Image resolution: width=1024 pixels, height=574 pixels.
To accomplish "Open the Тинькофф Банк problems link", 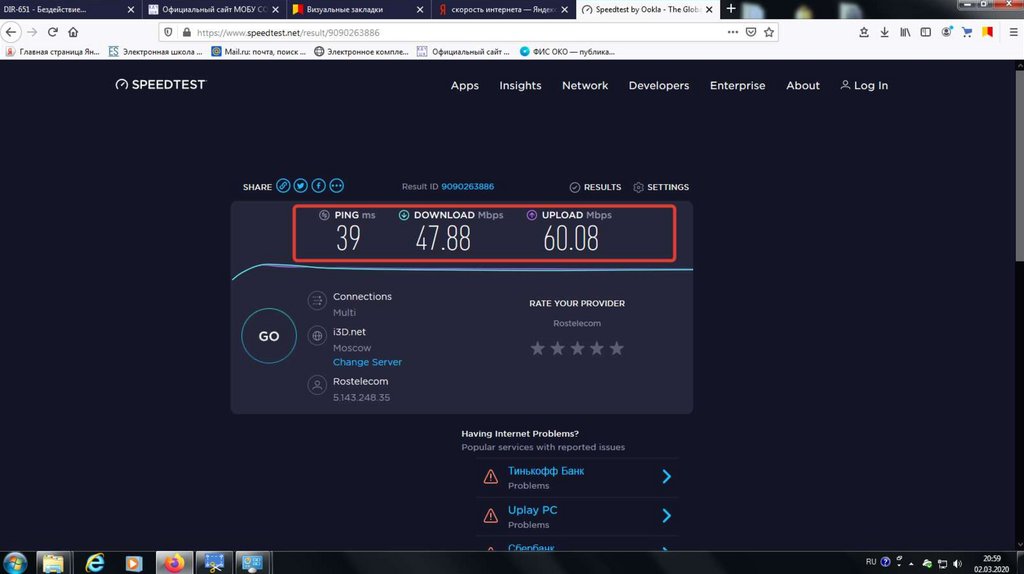I will (546, 471).
